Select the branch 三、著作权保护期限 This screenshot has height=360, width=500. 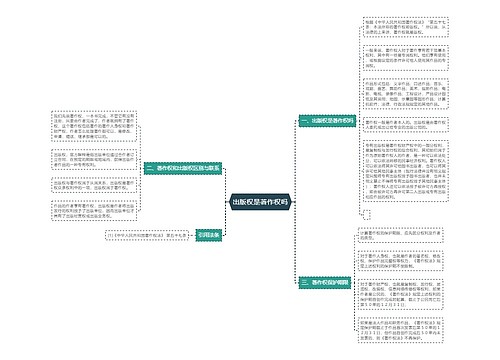pyautogui.click(x=325, y=283)
